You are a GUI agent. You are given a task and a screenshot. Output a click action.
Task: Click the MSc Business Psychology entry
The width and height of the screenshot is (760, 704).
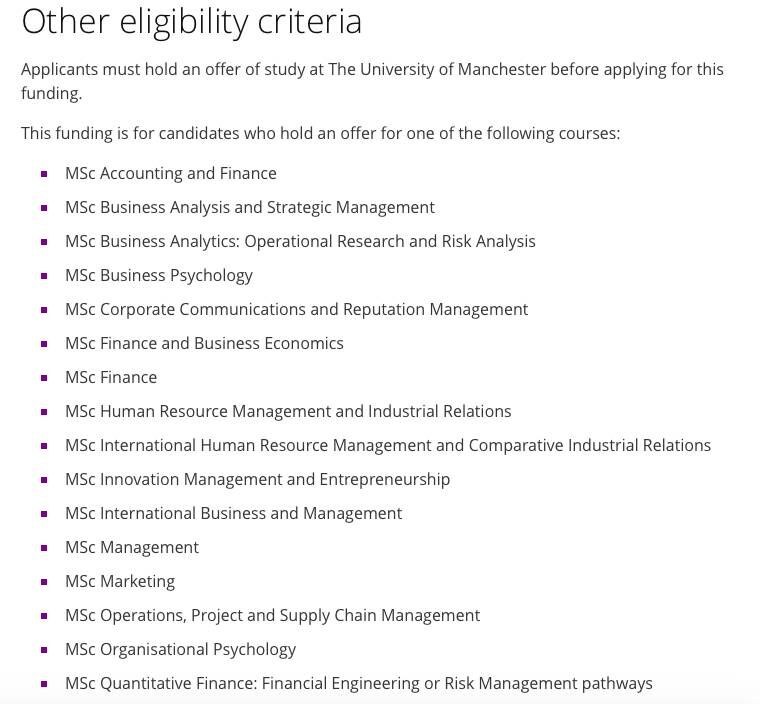158,275
